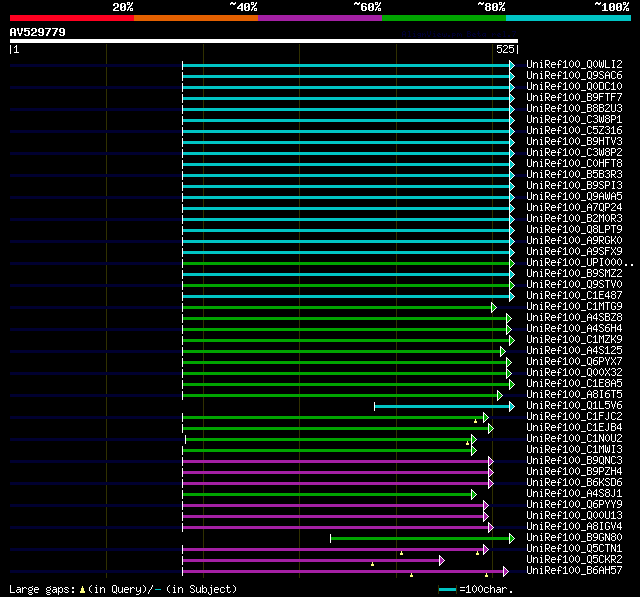Pick the UniRef100_B6AH57 hit name
This screenshot has height=597, width=640.
(574, 571)
